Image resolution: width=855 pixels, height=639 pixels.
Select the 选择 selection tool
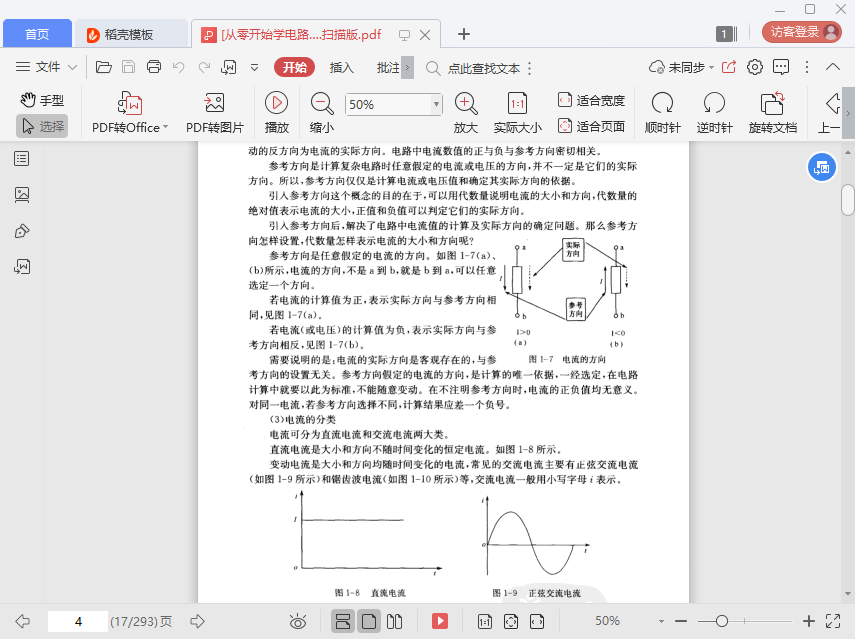(x=42, y=126)
